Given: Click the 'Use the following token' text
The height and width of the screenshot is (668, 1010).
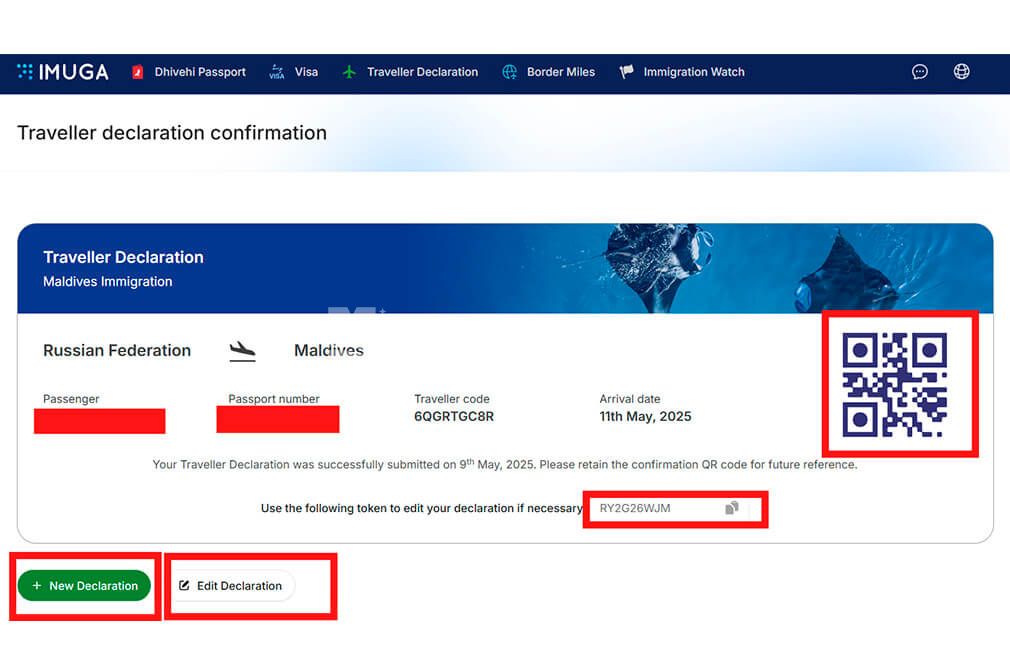Looking at the screenshot, I should [421, 508].
